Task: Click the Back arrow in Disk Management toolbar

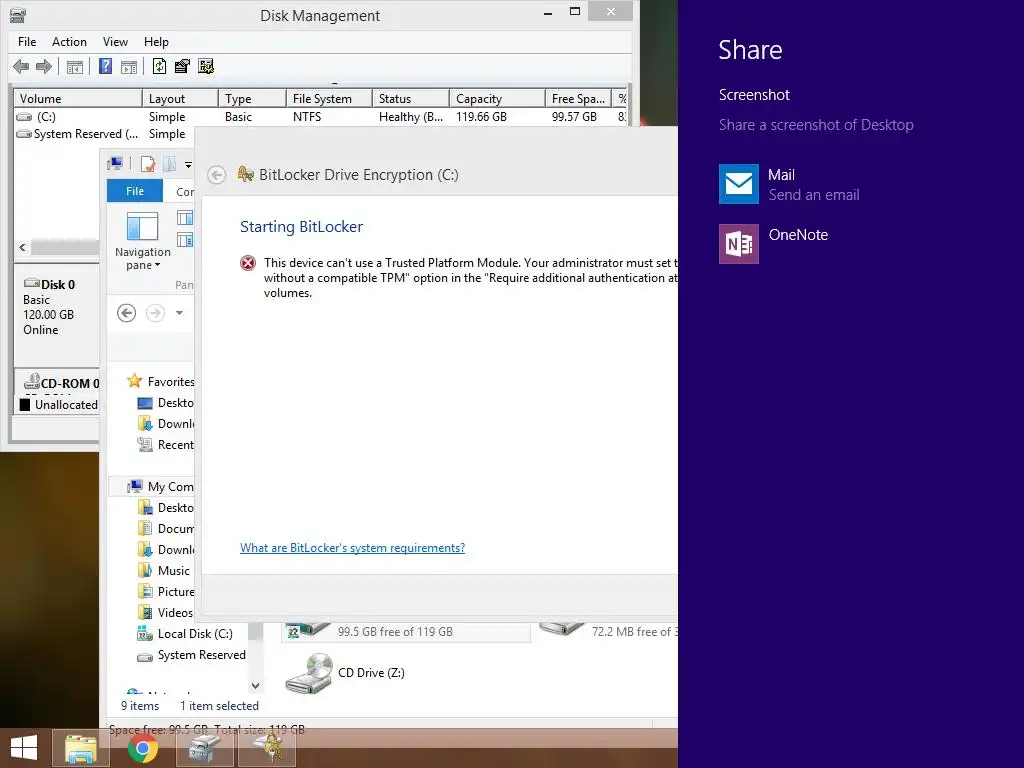Action: [x=21, y=66]
